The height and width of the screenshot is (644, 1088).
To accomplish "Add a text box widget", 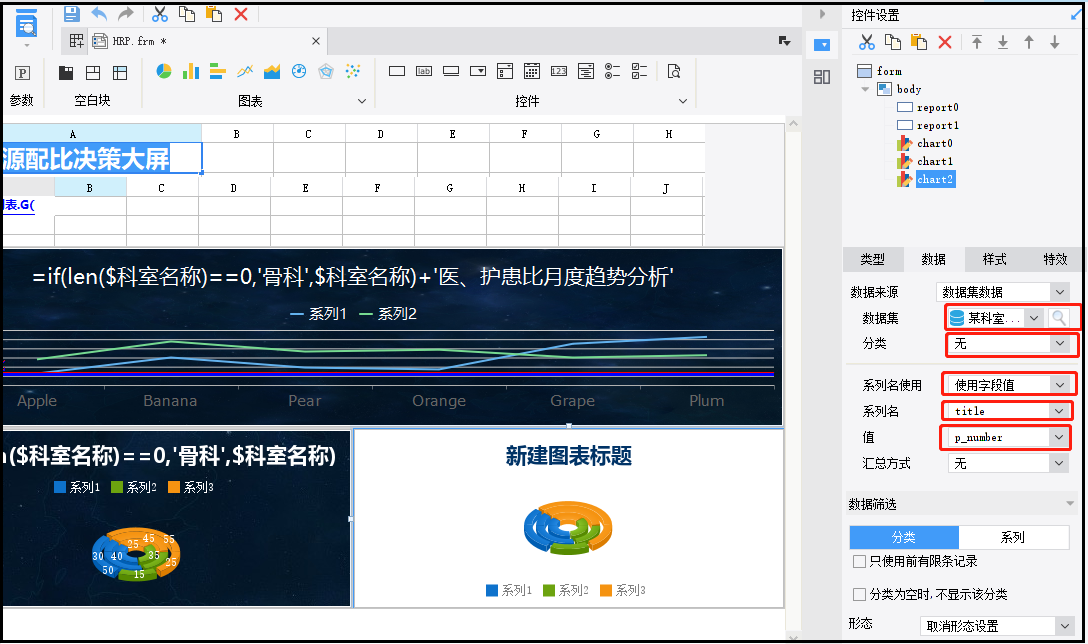I will pyautogui.click(x=397, y=71).
